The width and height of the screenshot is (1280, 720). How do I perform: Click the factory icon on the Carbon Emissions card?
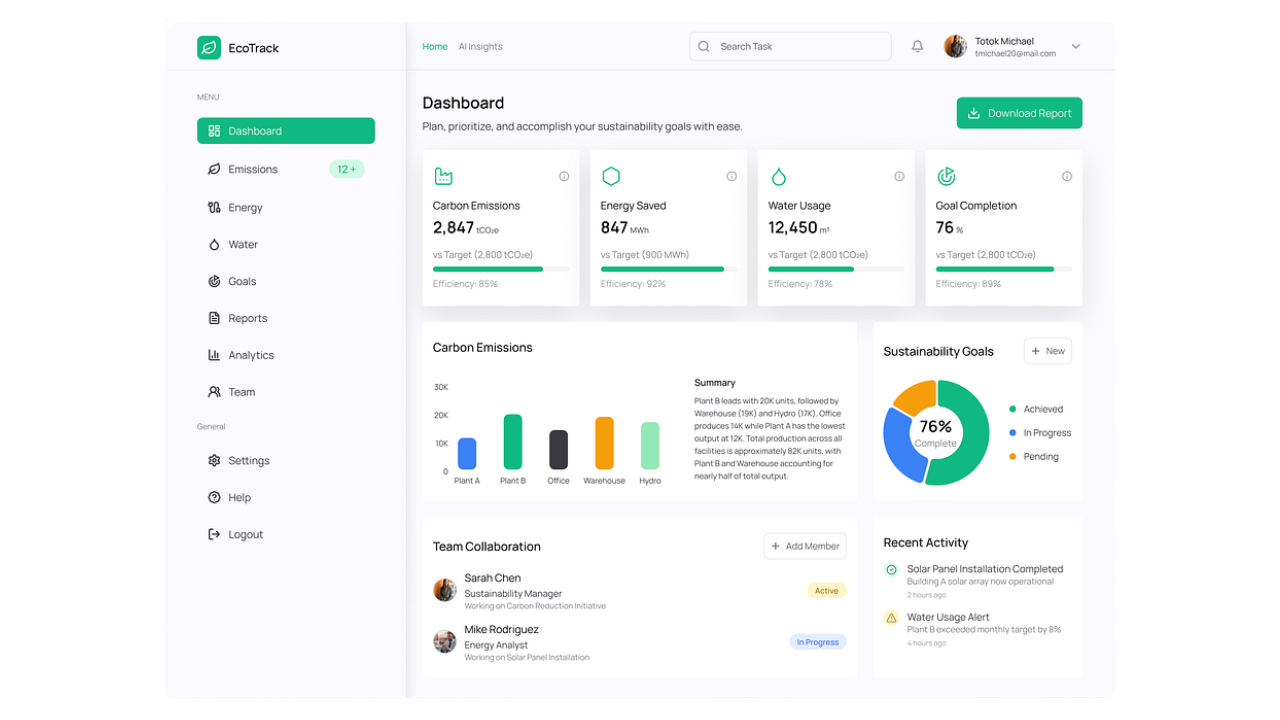(443, 176)
